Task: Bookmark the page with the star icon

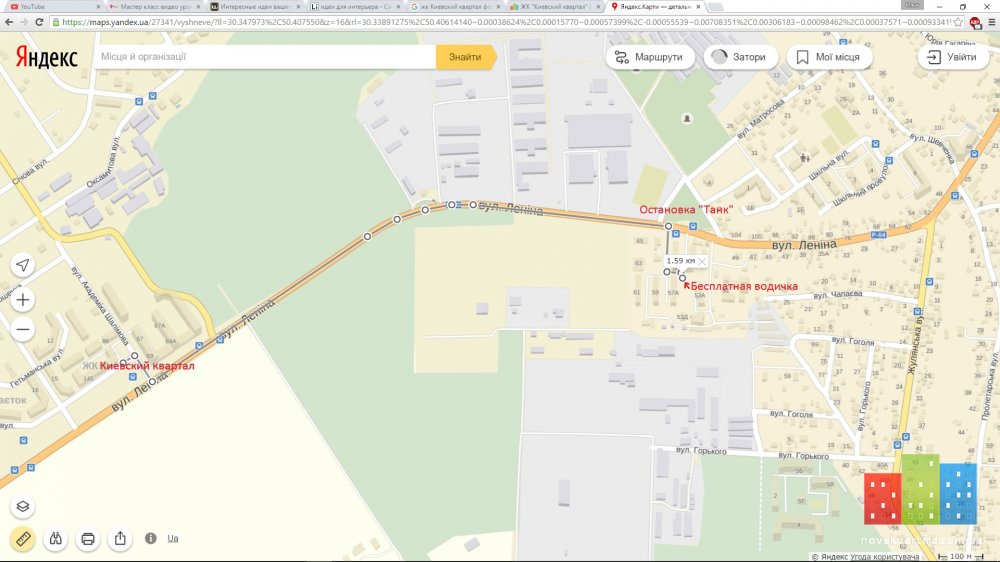Action: pyautogui.click(x=958, y=22)
